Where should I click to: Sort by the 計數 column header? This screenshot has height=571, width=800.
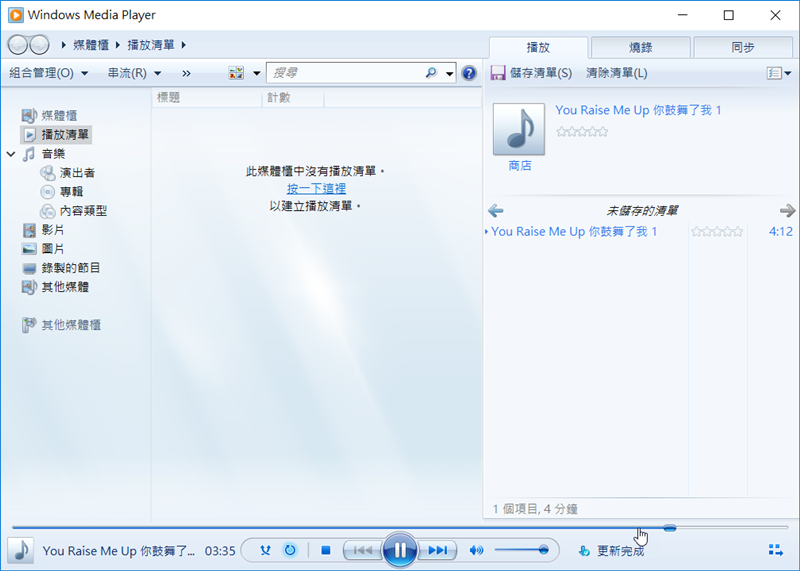point(293,97)
